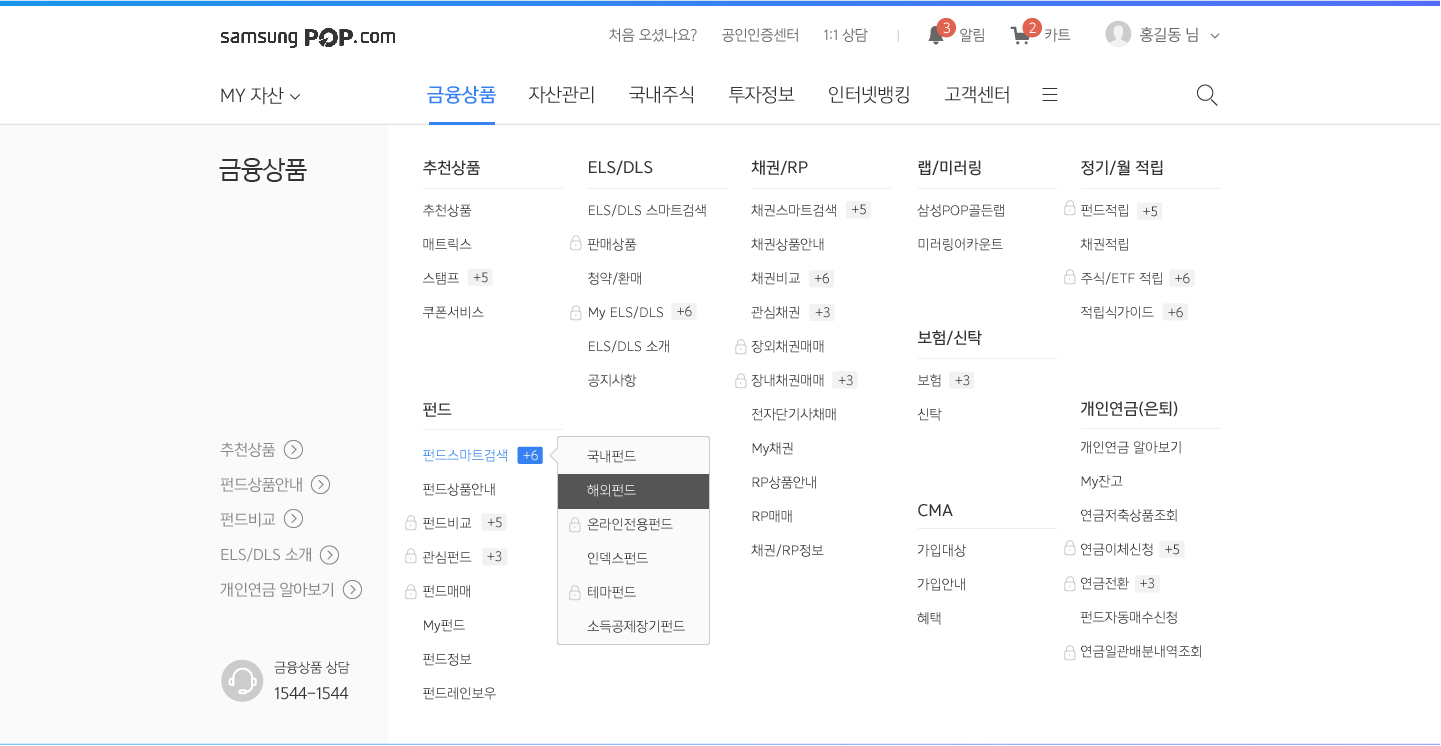This screenshot has height=746, width=1441.
Task: Click the 금융상품 상담 headset icon
Action: (242, 681)
